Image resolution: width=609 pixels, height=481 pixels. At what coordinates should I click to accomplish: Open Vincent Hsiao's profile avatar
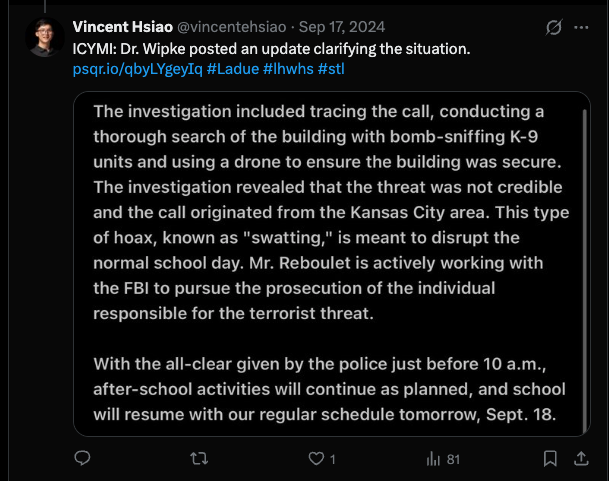point(44,38)
